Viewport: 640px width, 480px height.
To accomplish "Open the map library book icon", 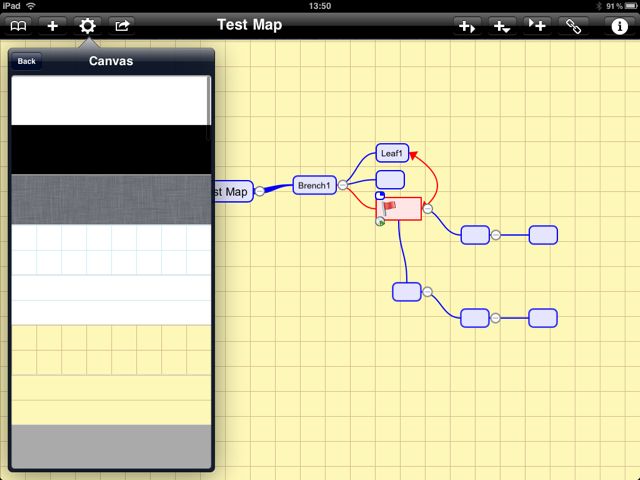I will [x=18, y=26].
